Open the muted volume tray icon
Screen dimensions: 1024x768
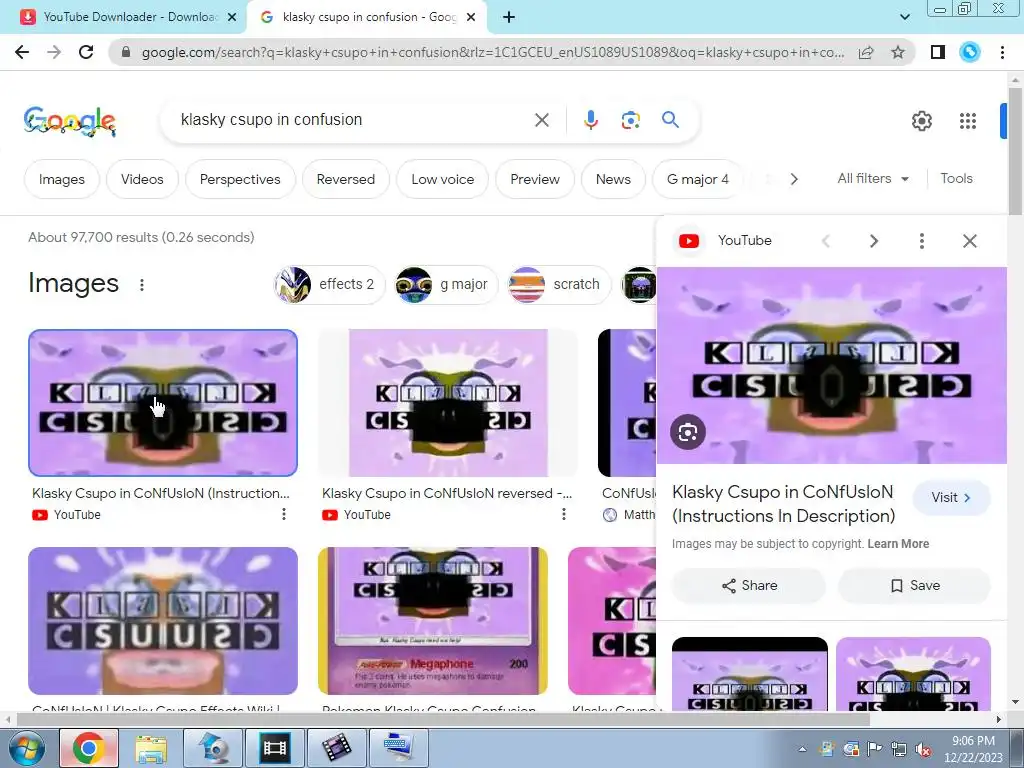[x=923, y=750]
